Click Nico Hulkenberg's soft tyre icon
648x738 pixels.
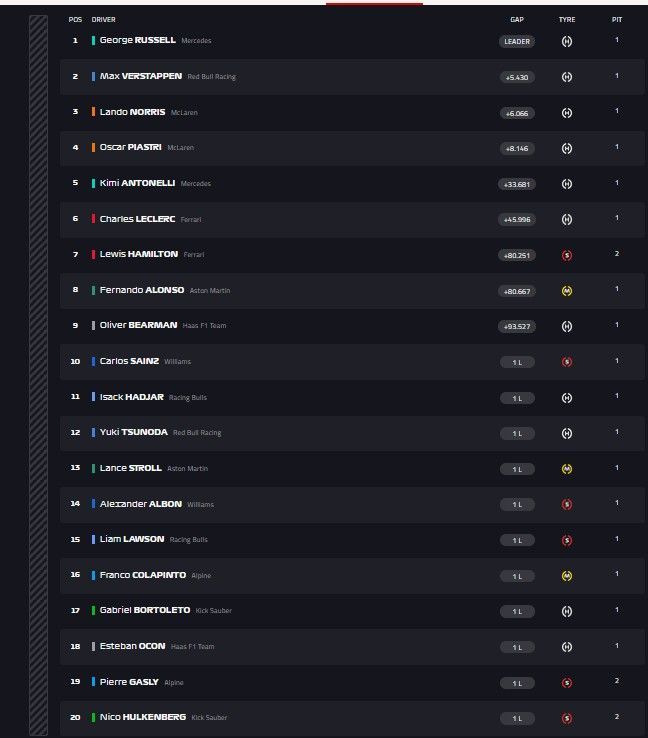click(567, 718)
